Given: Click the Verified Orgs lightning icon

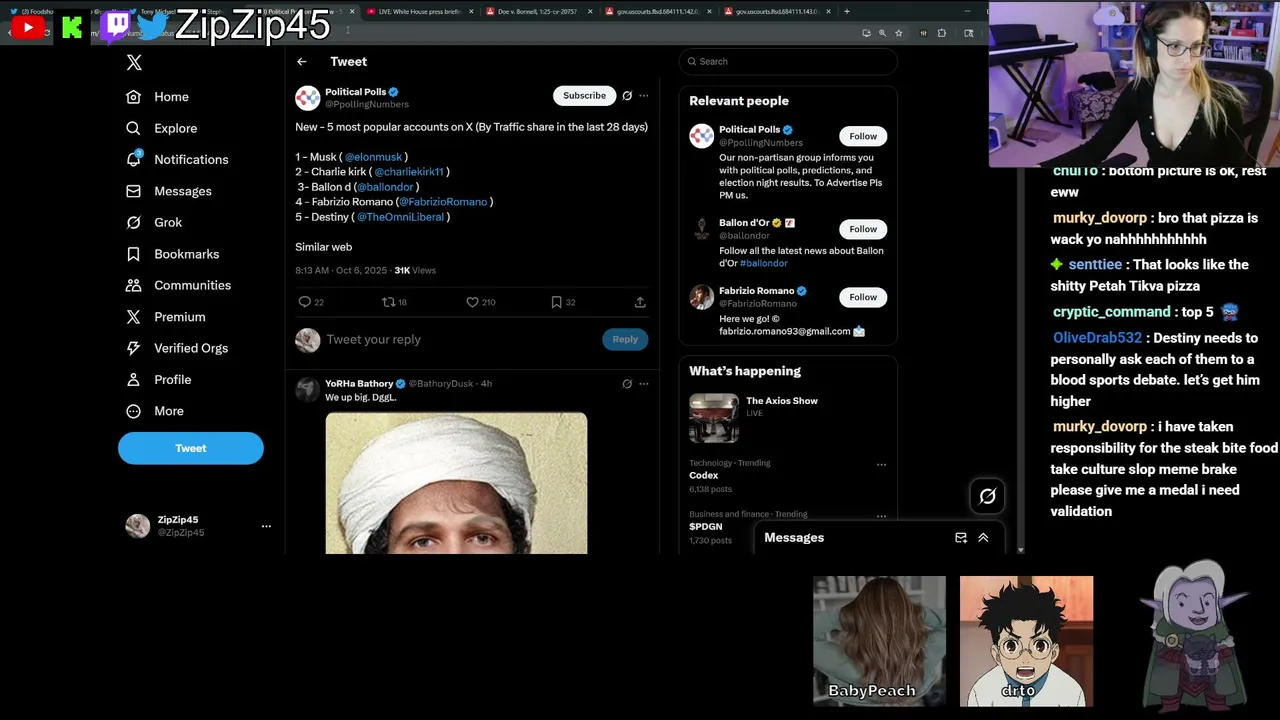Looking at the screenshot, I should tap(133, 348).
